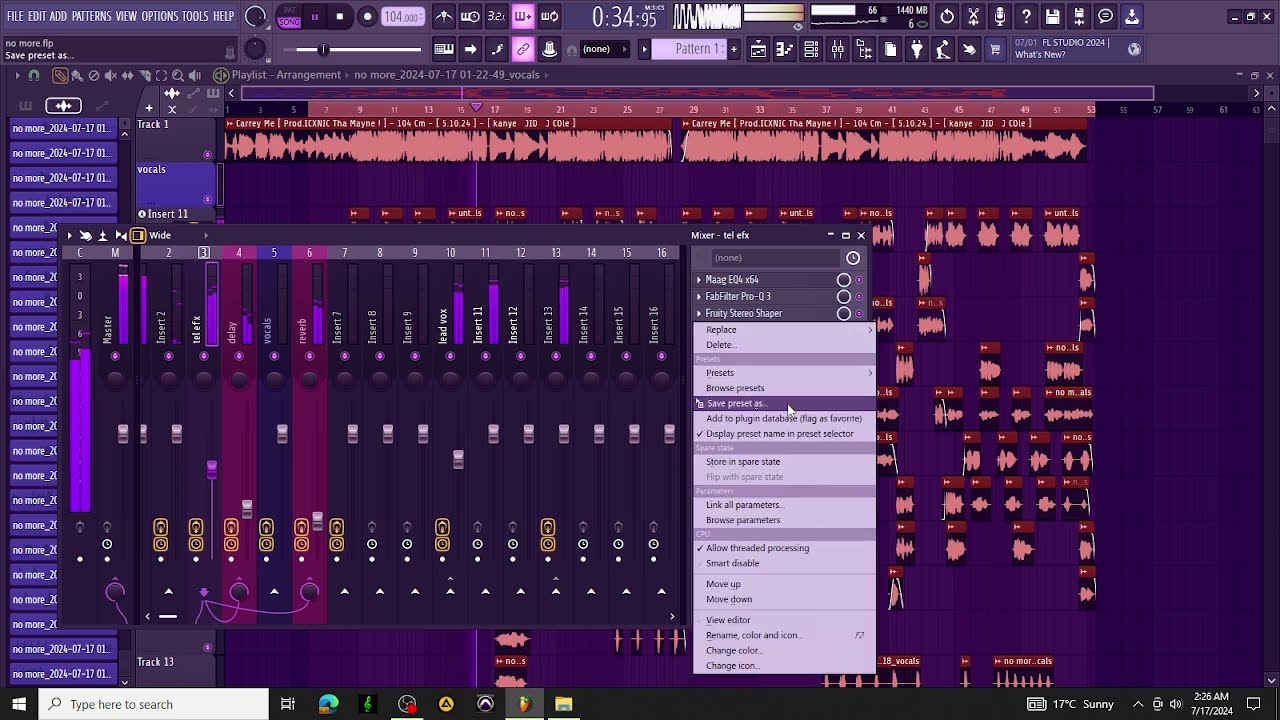Open the Presets submenu
1280x720 pixels.
coord(784,373)
